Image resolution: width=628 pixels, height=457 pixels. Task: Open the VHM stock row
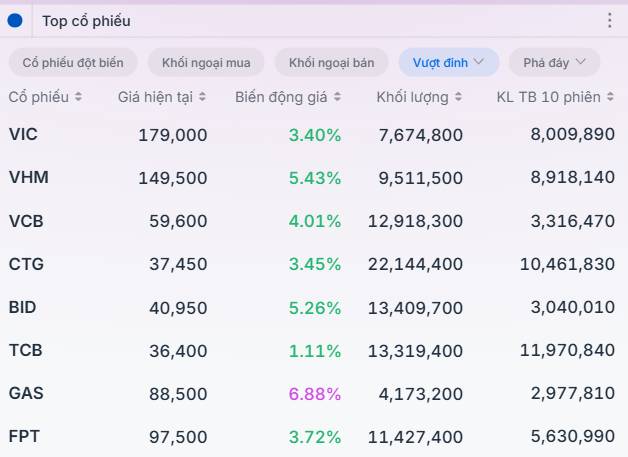312,177
